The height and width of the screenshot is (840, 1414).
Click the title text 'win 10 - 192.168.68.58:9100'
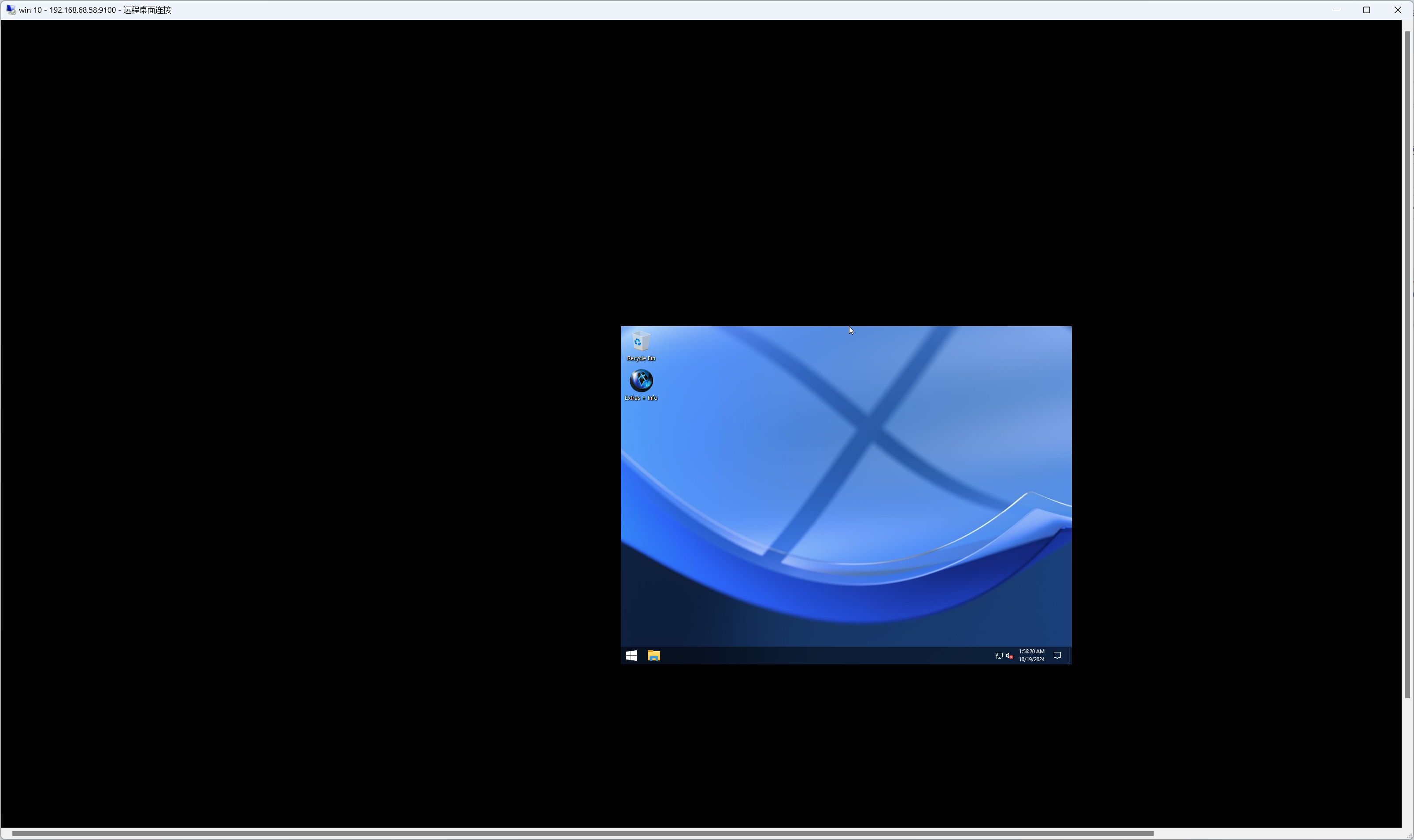(x=67, y=10)
